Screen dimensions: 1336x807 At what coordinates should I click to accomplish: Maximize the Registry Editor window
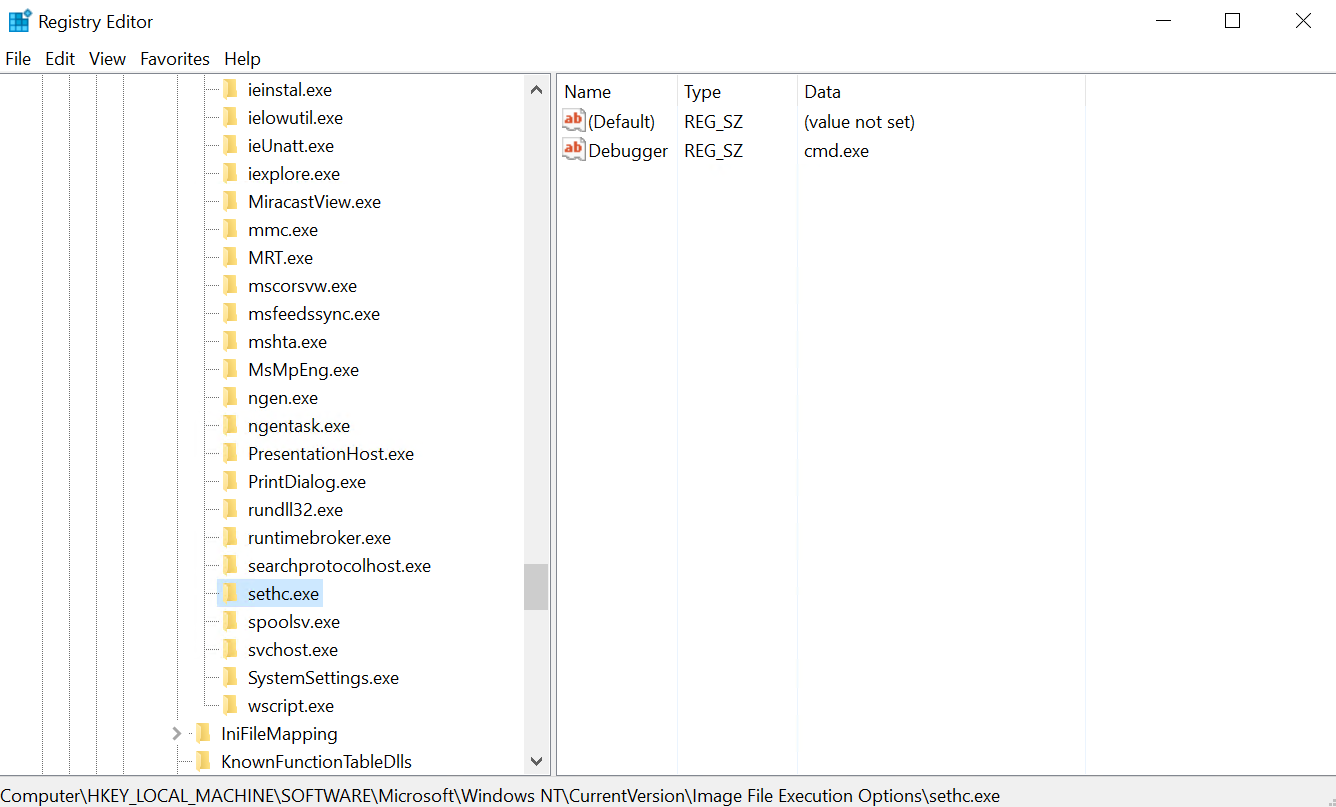(1232, 21)
